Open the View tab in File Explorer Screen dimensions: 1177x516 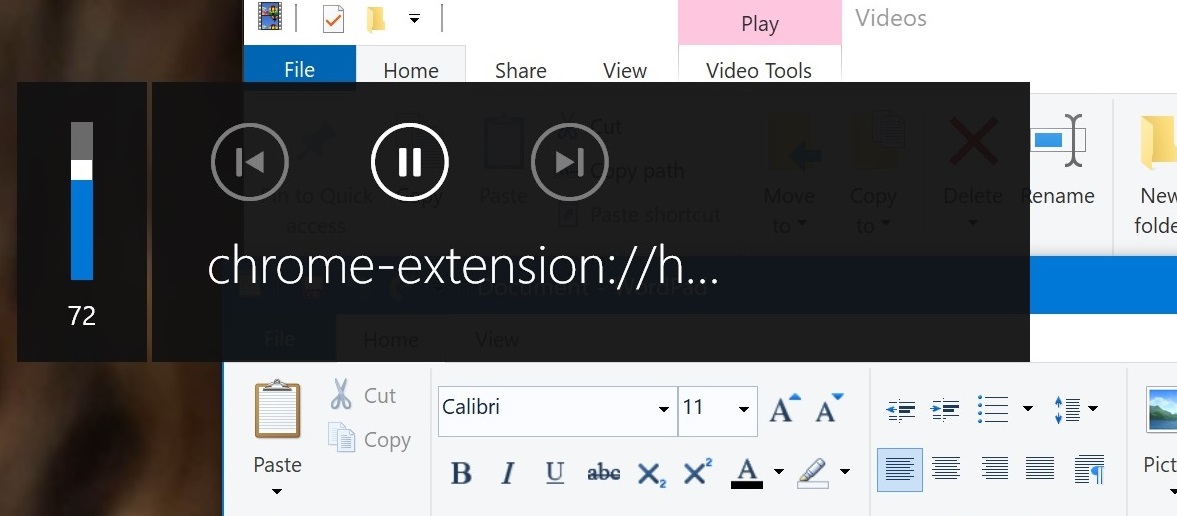tap(625, 70)
